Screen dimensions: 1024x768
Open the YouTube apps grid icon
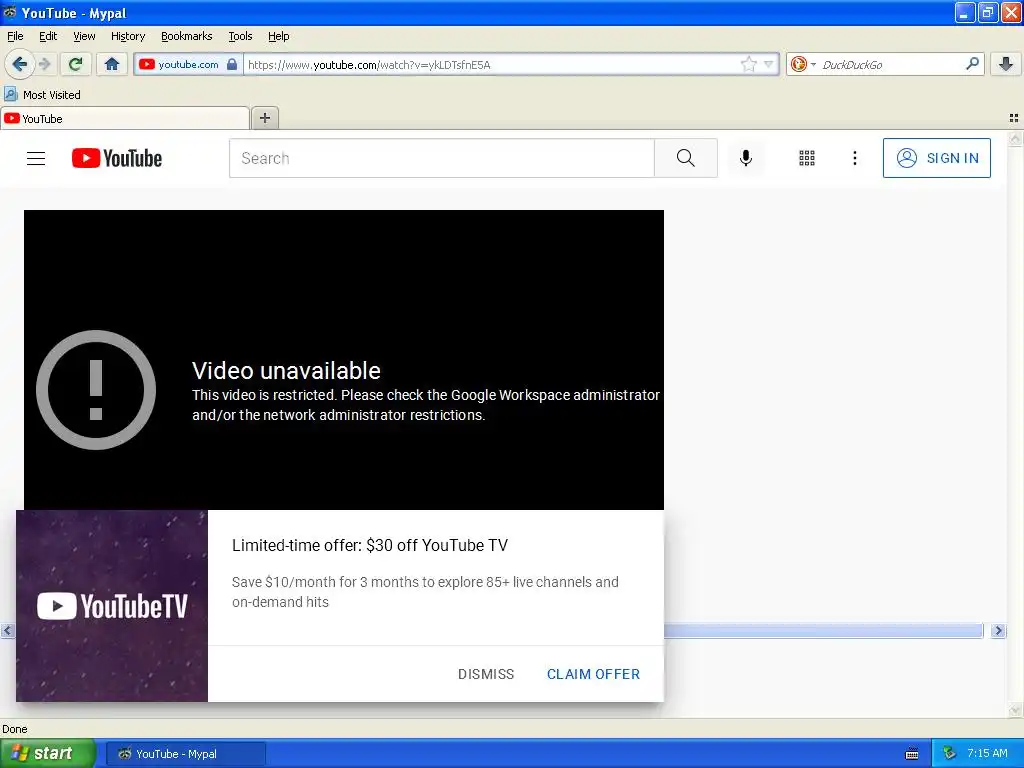(x=807, y=158)
